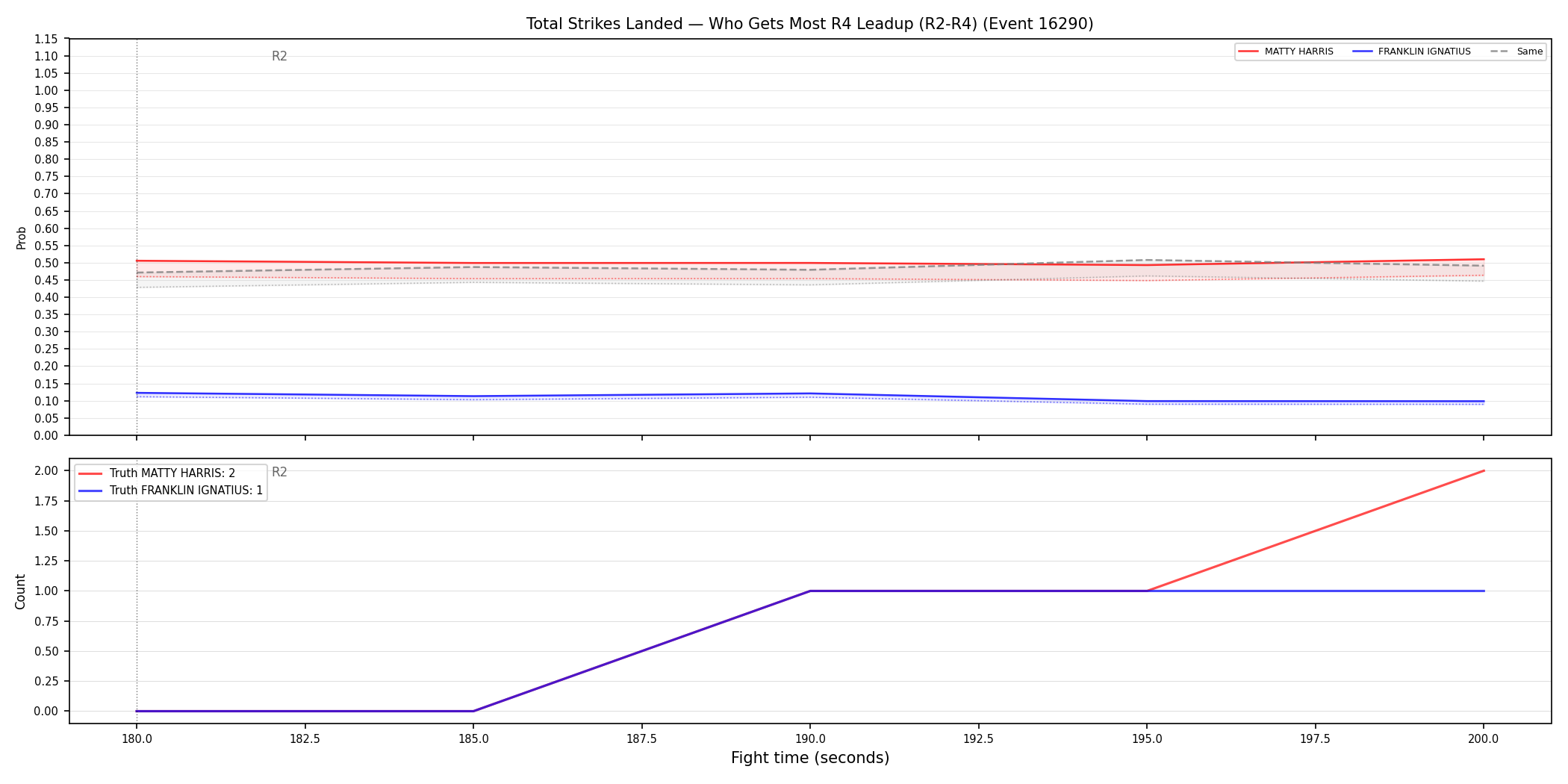Click the 'Fight time (seconds)' axis label

click(810, 758)
